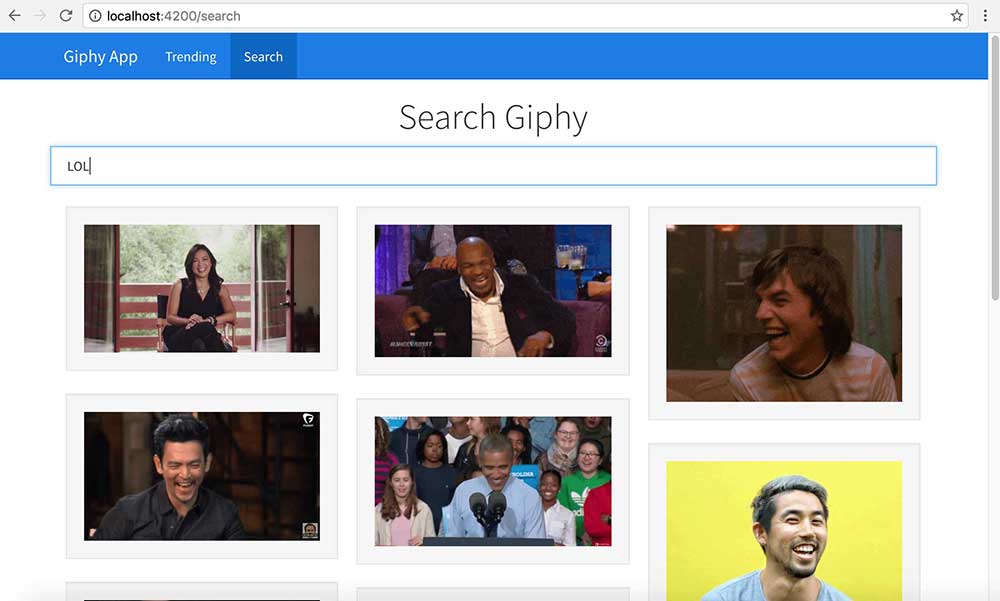The height and width of the screenshot is (601, 1000).
Task: Click the localhost:4200/search address bar
Action: (x=500, y=16)
